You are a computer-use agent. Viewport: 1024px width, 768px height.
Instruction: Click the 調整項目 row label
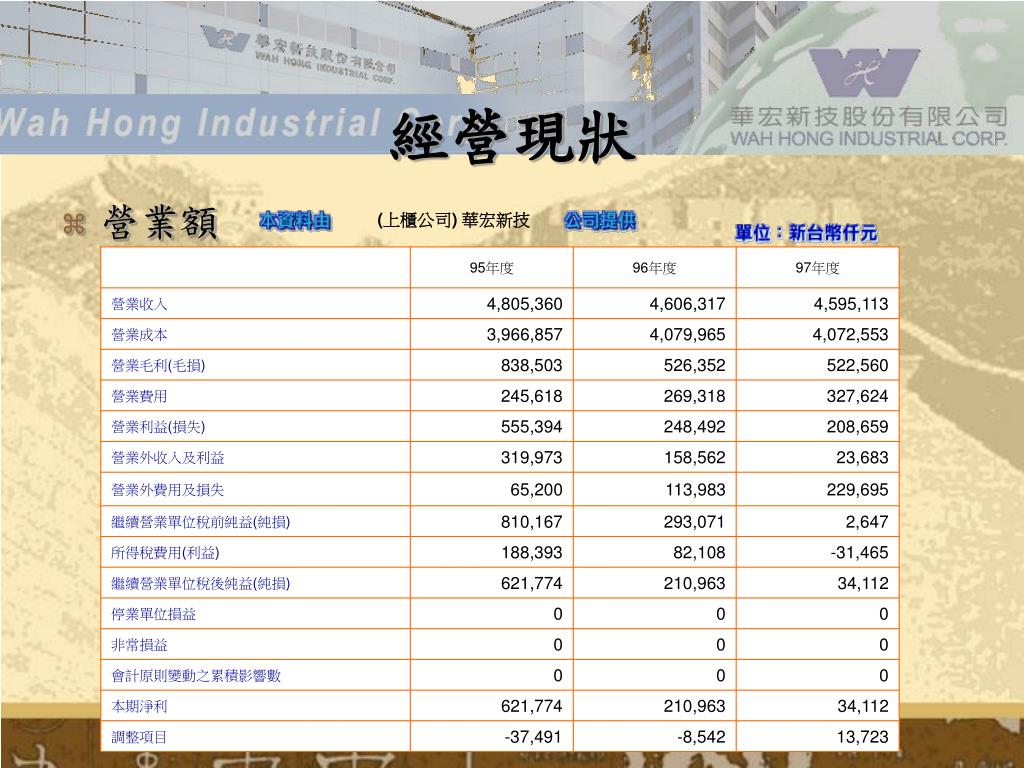click(139, 737)
